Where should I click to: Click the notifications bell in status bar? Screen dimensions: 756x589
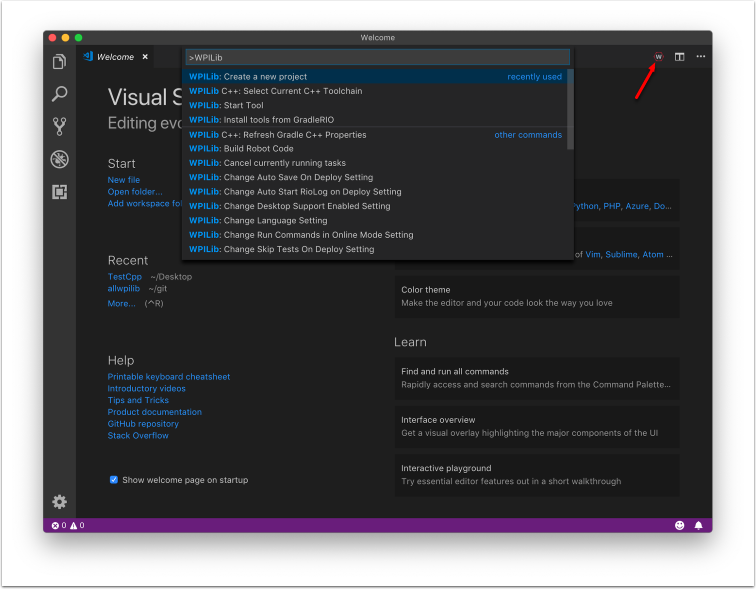coord(698,525)
